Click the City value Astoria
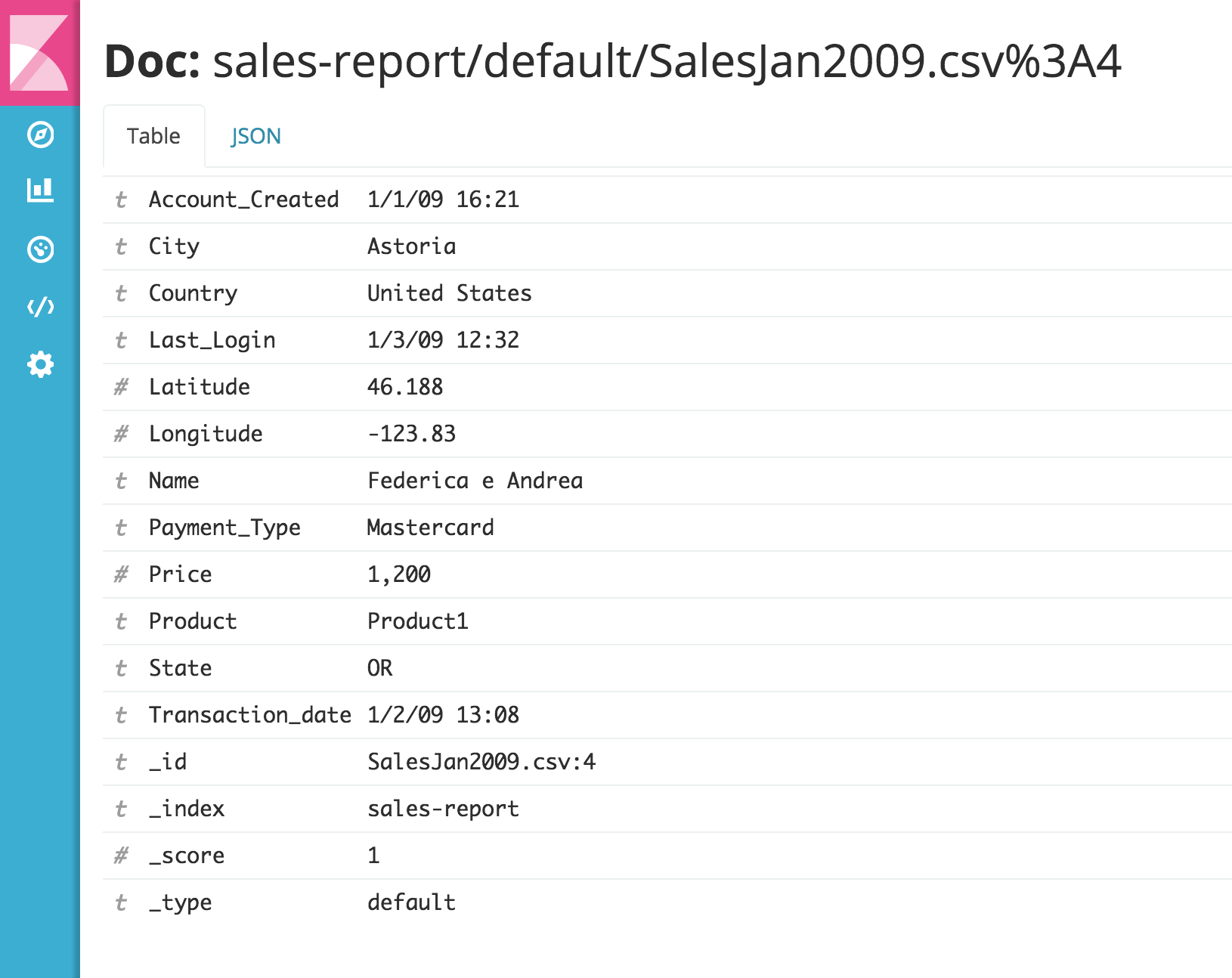The height and width of the screenshot is (978, 1232). (x=411, y=246)
